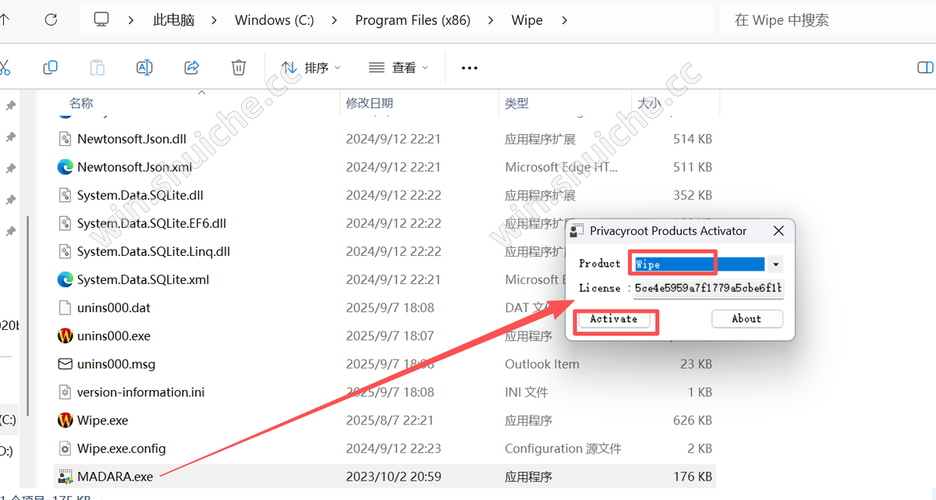Click the version-information.ini file icon
The height and width of the screenshot is (500, 936).
64,392
